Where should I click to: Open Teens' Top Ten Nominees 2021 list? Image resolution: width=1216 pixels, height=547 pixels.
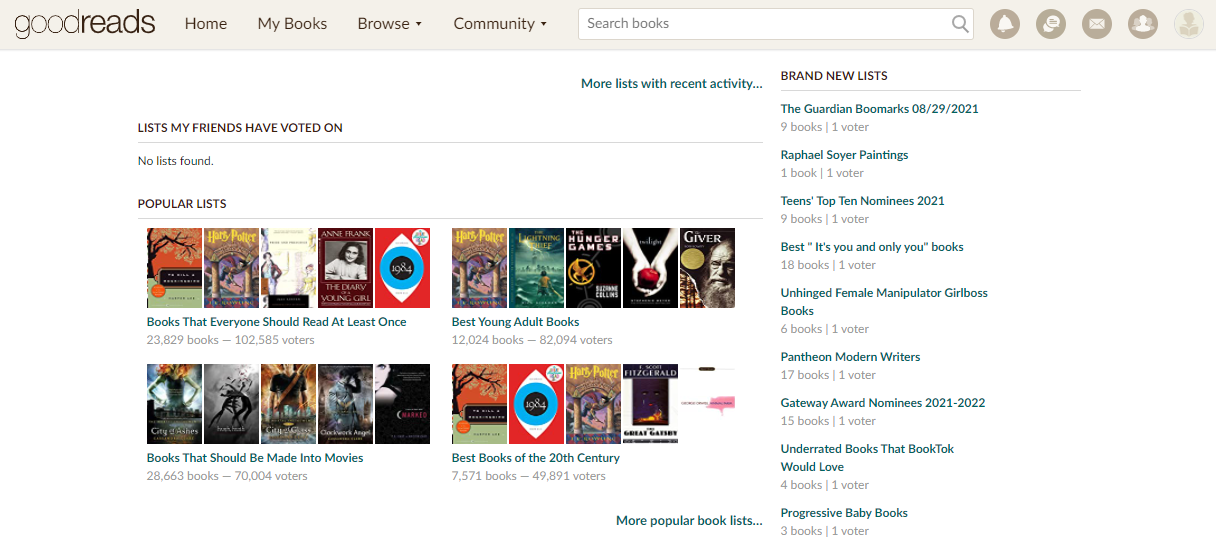[x=863, y=201]
